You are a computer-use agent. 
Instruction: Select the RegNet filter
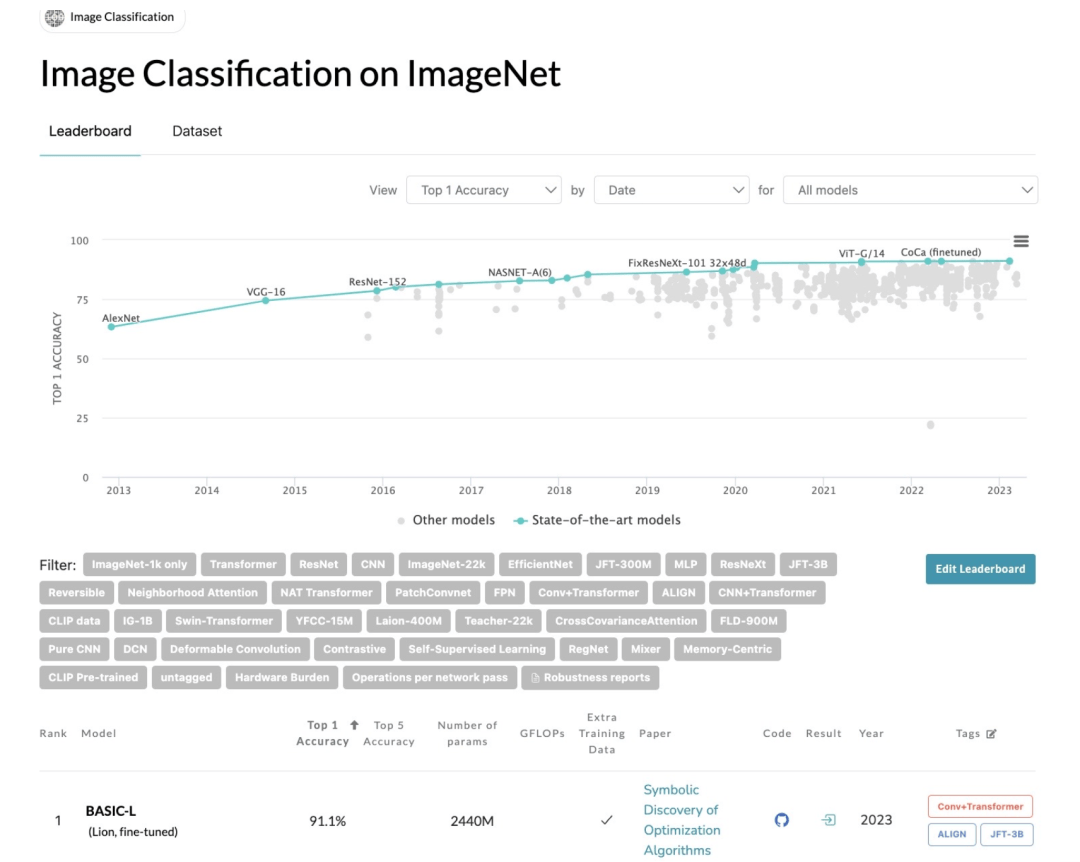coord(588,649)
